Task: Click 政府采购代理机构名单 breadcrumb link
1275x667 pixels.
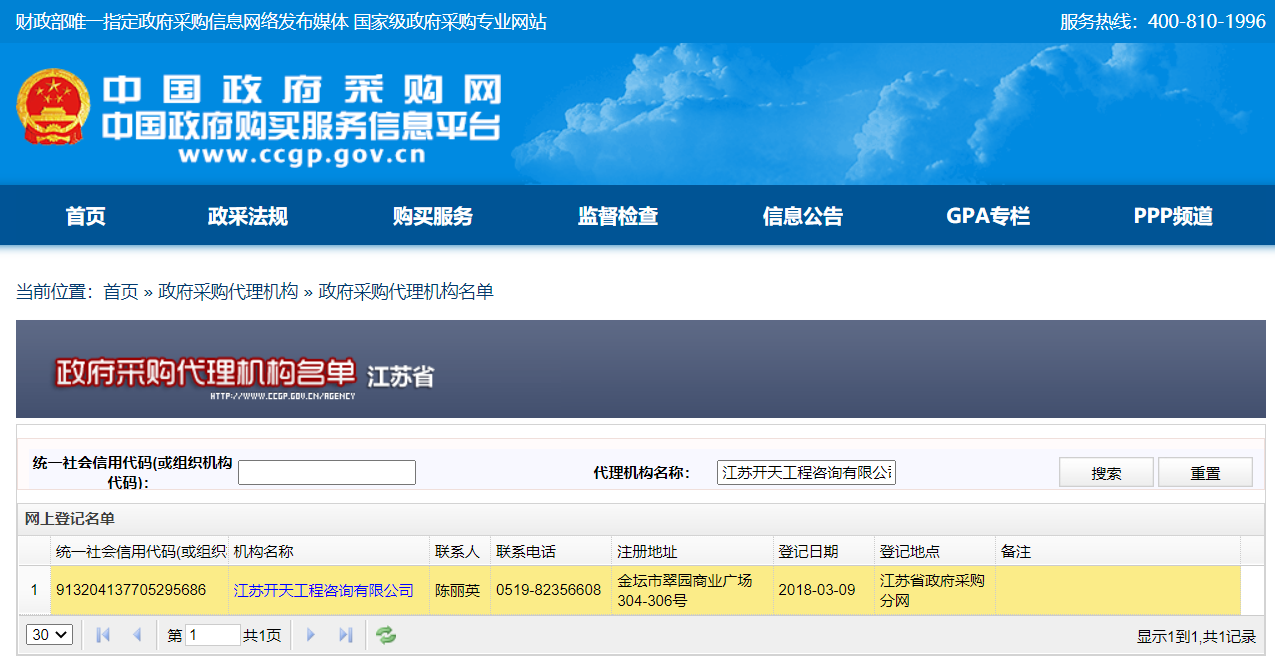Action: (406, 291)
